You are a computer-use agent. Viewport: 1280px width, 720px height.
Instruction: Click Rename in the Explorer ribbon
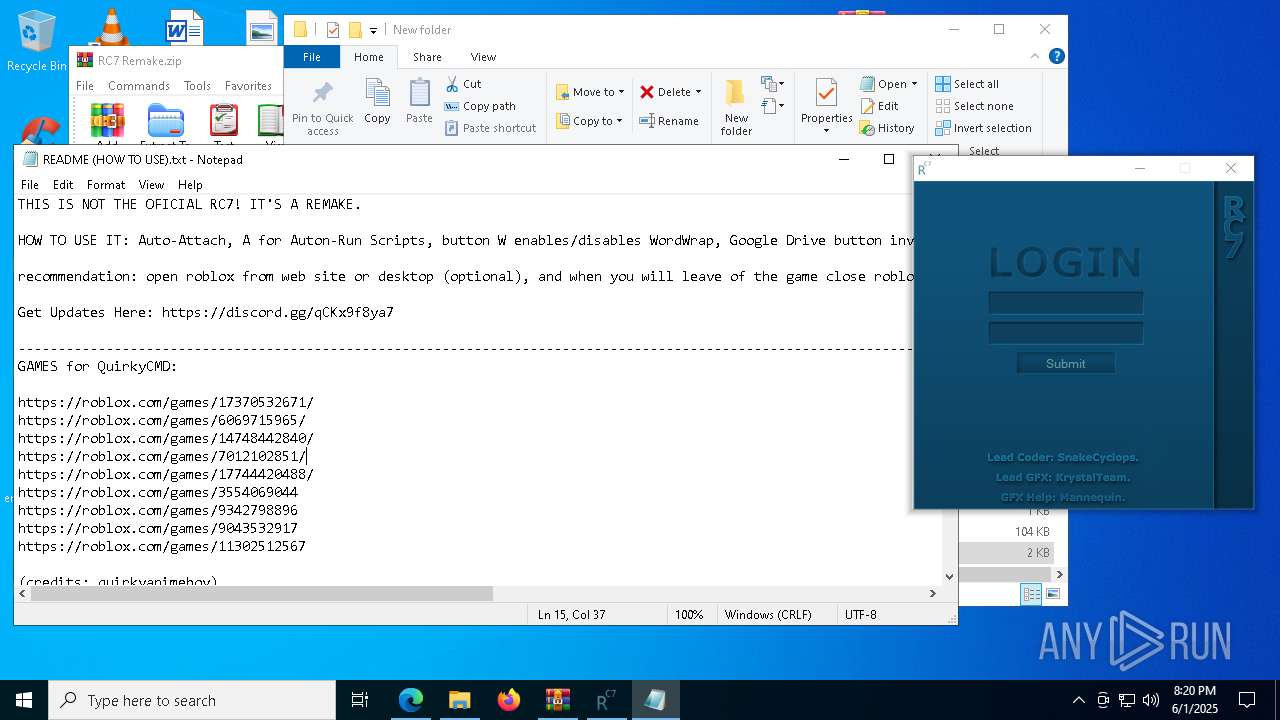pyautogui.click(x=669, y=121)
